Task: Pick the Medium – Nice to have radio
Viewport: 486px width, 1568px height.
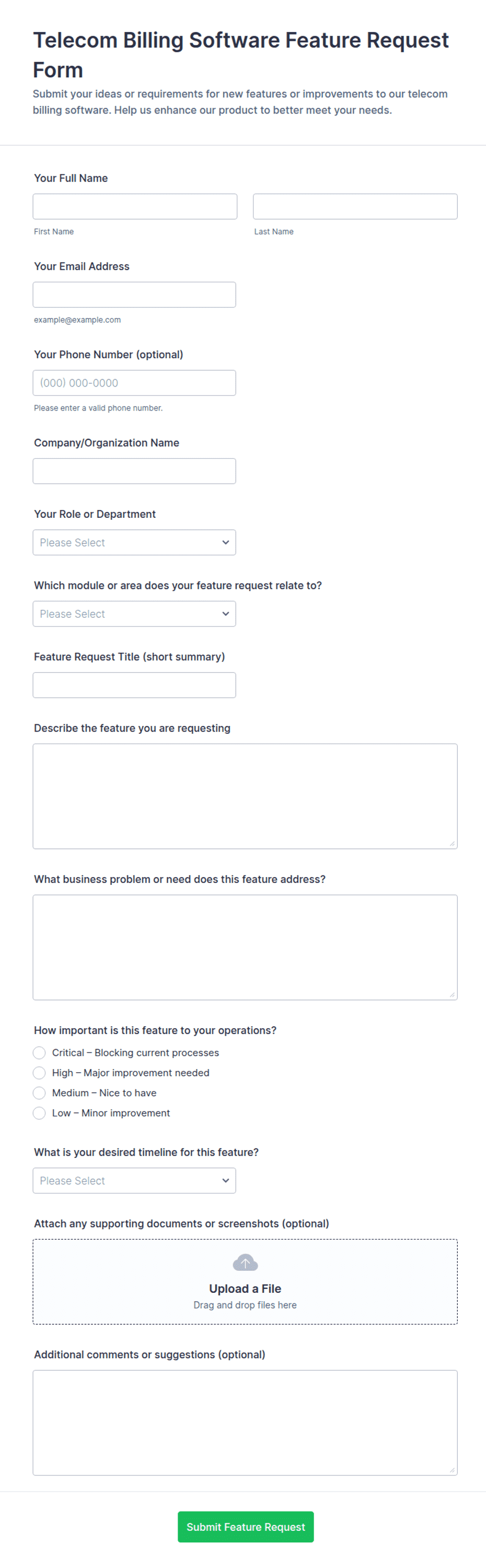Action: tap(40, 1093)
